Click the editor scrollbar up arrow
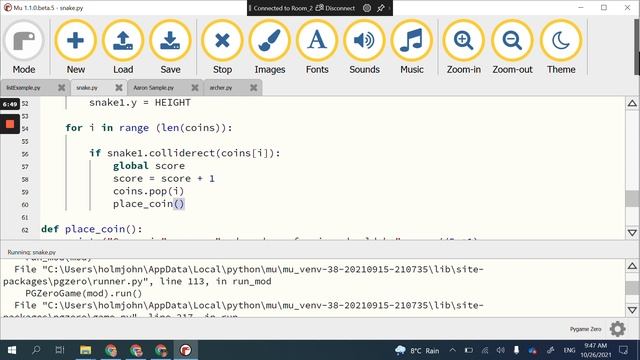Image resolution: width=640 pixels, height=360 pixels. point(632,104)
